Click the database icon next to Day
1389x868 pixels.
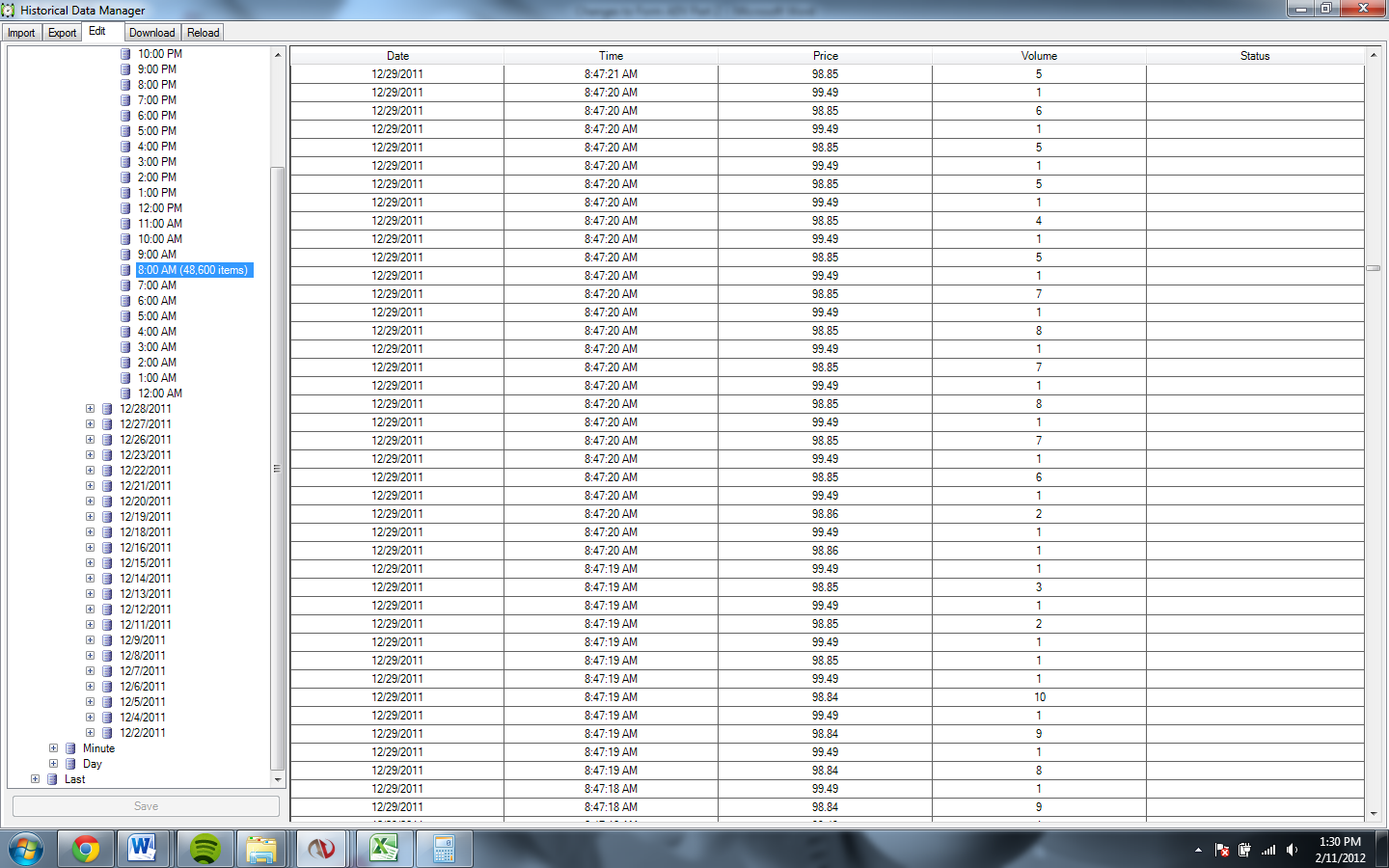tap(70, 764)
